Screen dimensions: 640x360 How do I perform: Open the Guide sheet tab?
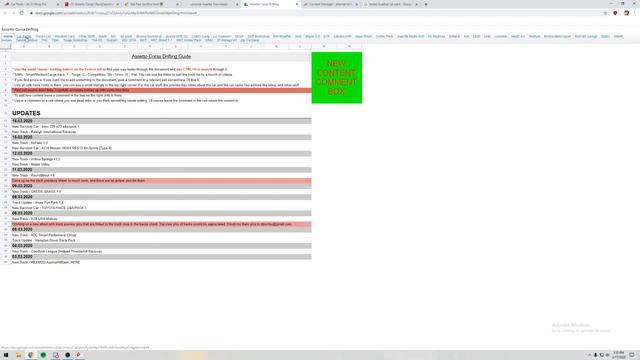point(102,36)
